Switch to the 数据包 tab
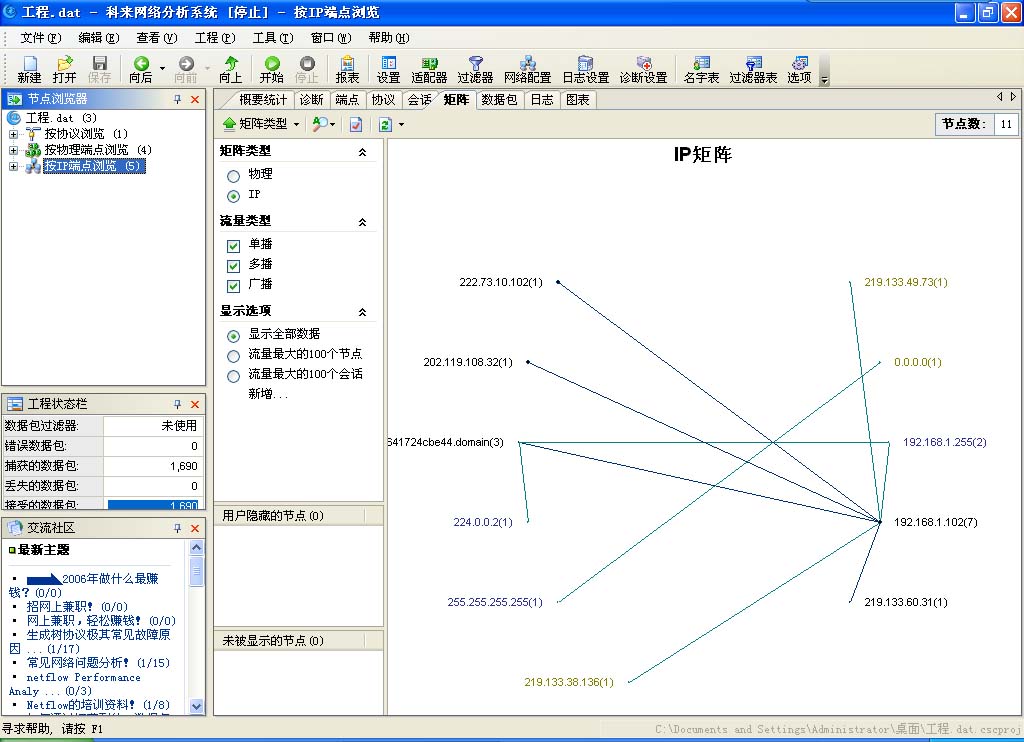Image resolution: width=1024 pixels, height=742 pixels. click(x=499, y=100)
